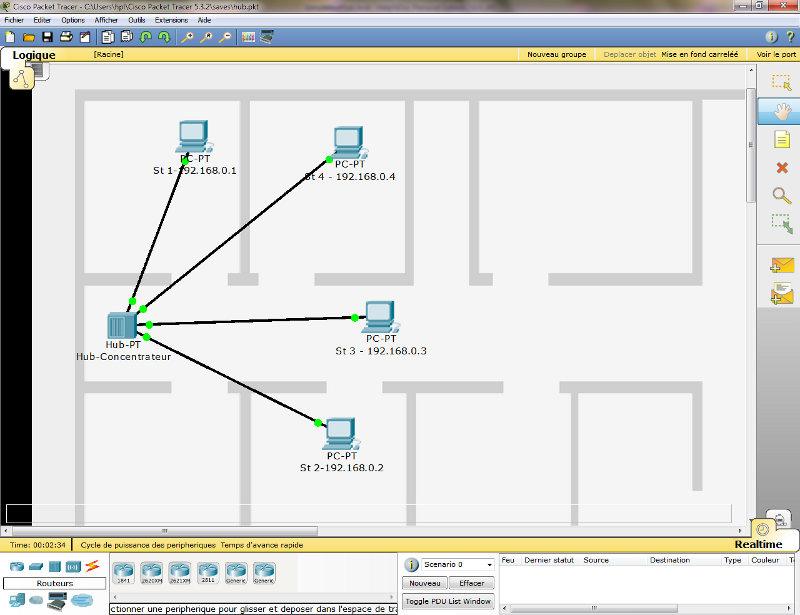This screenshot has width=800, height=615.
Task: Click Cycle de puissance des peripheriques
Action: point(148,545)
